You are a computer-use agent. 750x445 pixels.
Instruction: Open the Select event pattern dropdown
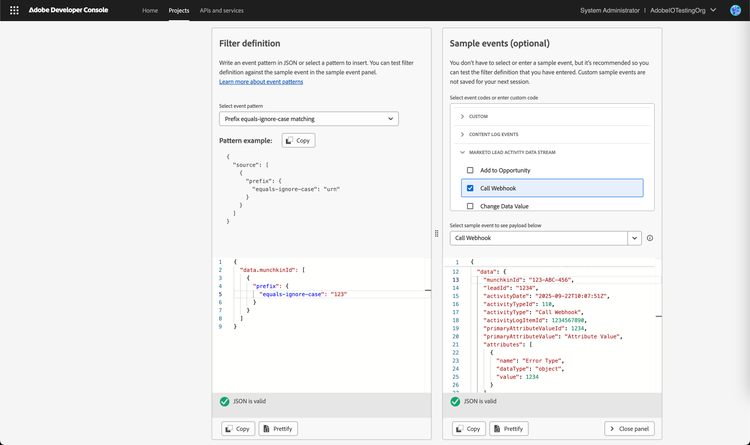tap(308, 119)
